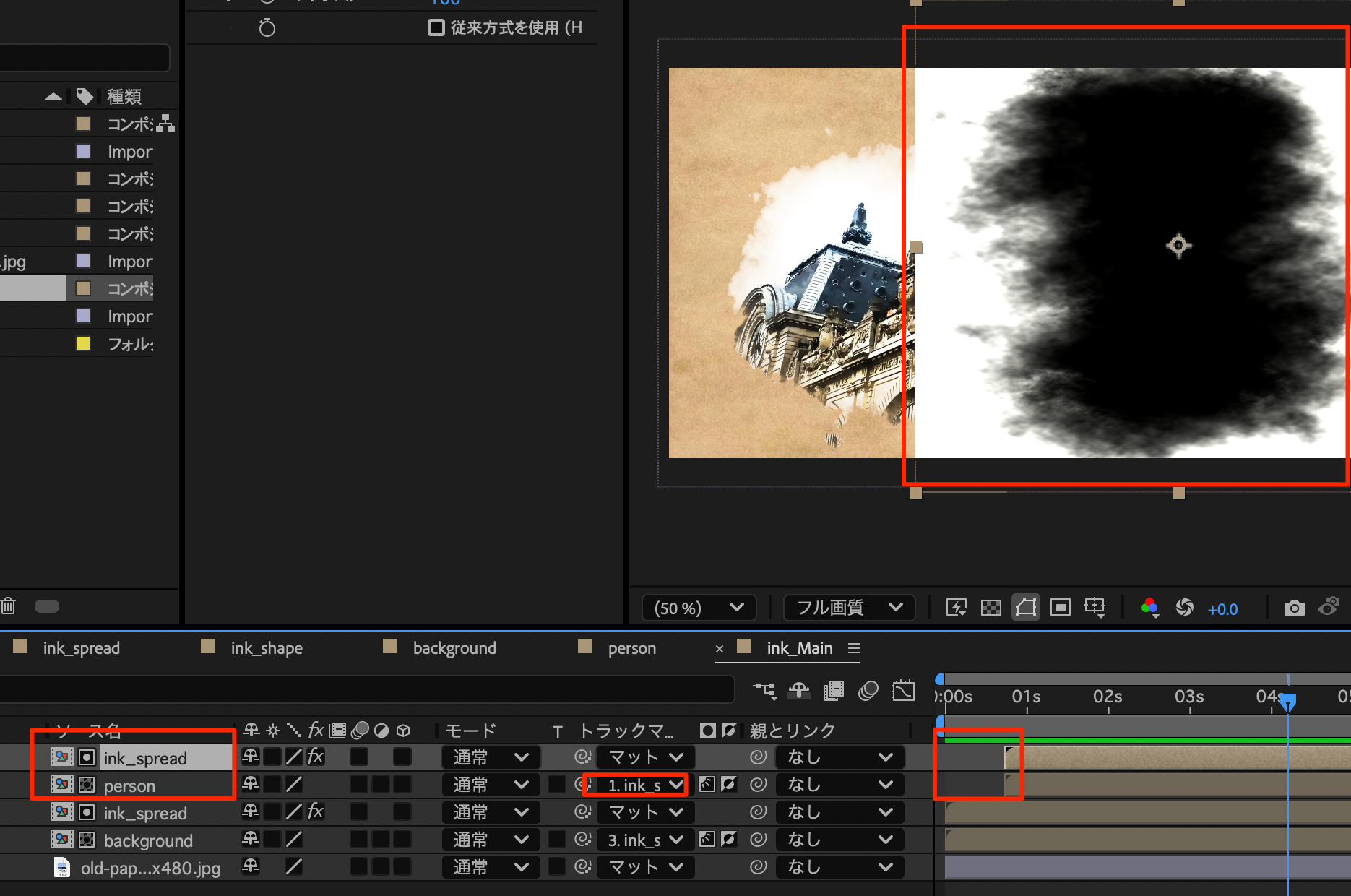This screenshot has height=896, width=1351.
Task: Enable motion blur for the composition
Action: click(x=868, y=692)
